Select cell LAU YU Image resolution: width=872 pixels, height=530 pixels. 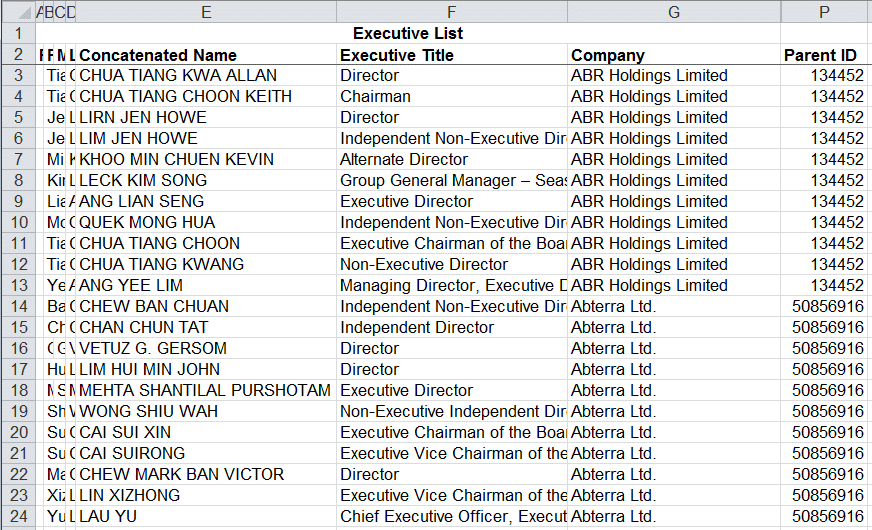(206, 516)
